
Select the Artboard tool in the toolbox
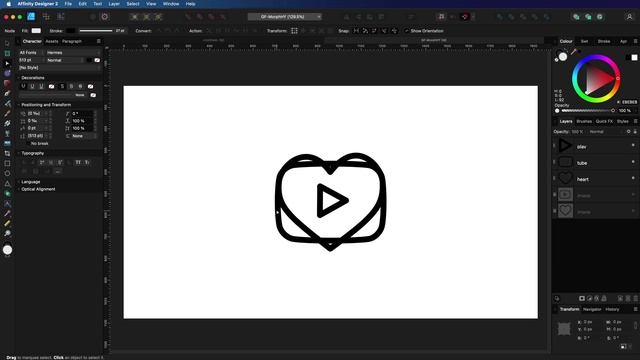[x=7, y=53]
